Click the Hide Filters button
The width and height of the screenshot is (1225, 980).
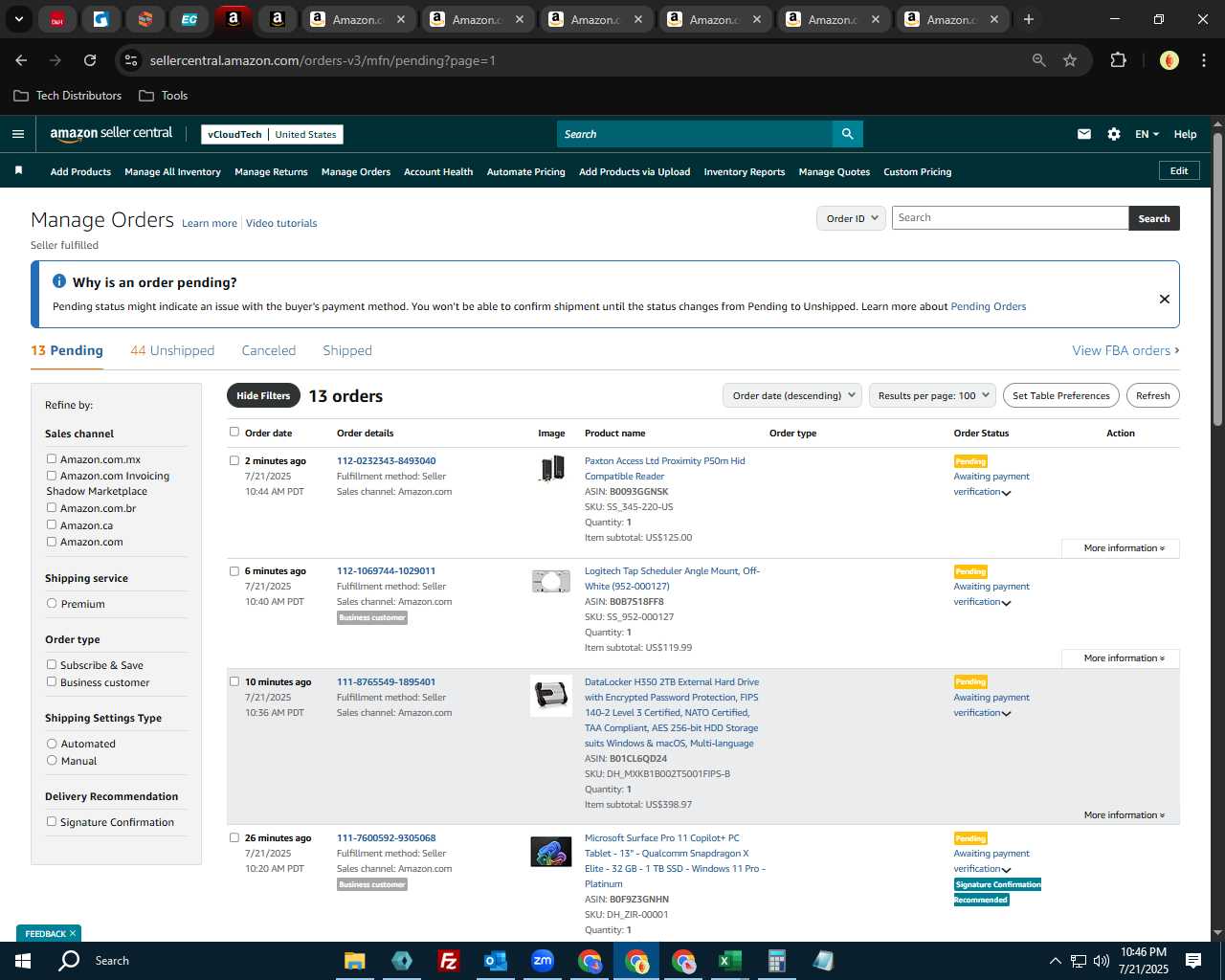click(x=263, y=395)
